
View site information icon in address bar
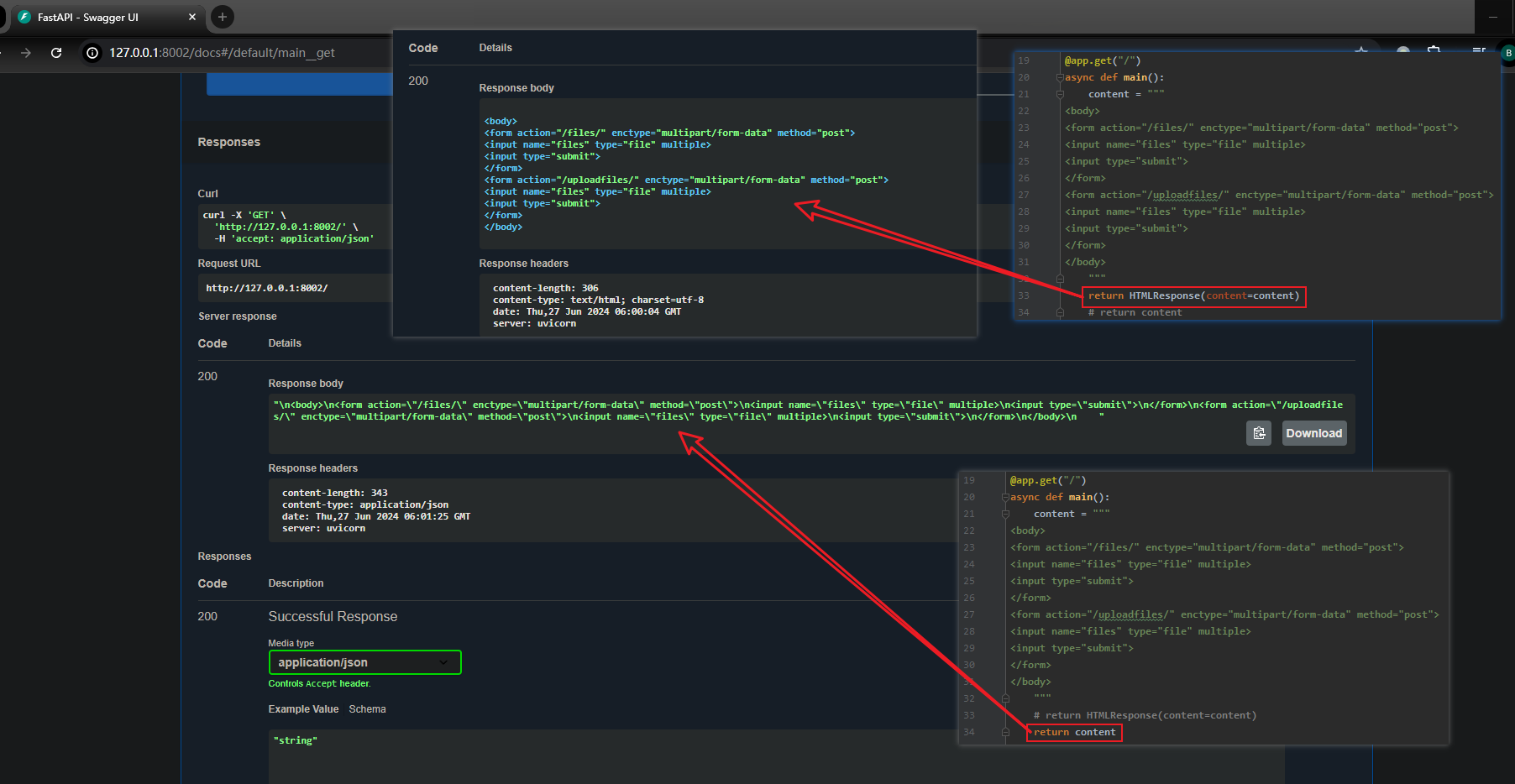tap(92, 53)
